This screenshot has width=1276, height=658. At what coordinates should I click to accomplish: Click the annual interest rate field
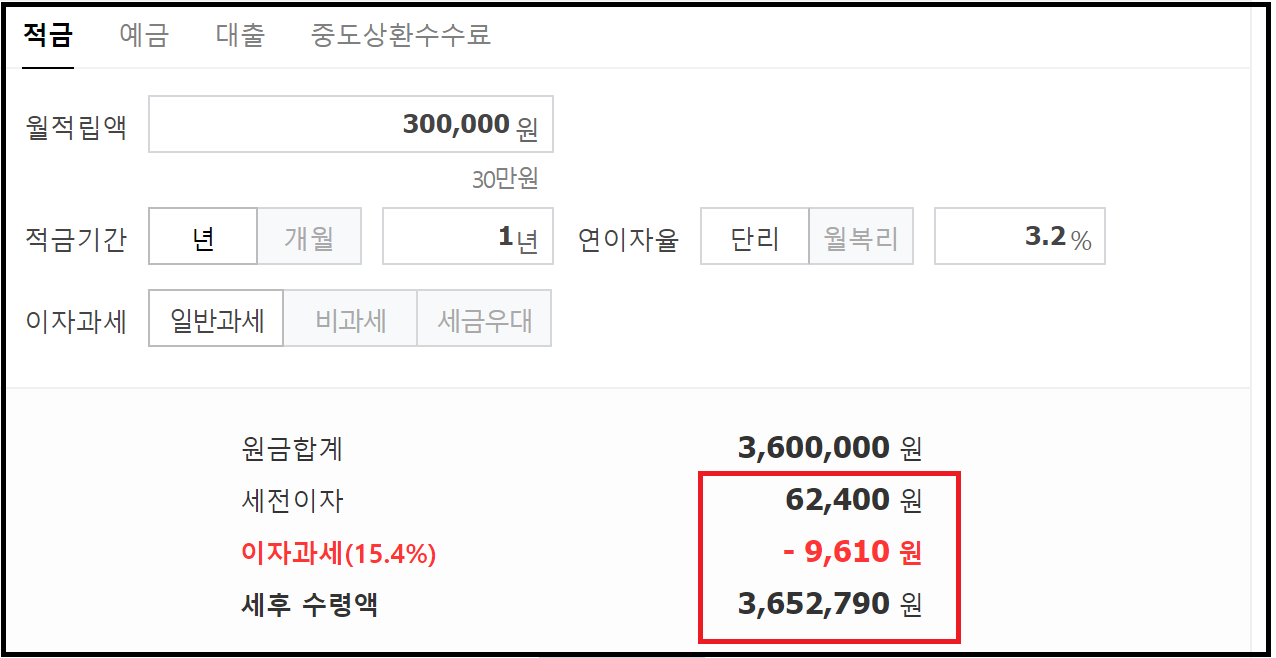click(1019, 236)
